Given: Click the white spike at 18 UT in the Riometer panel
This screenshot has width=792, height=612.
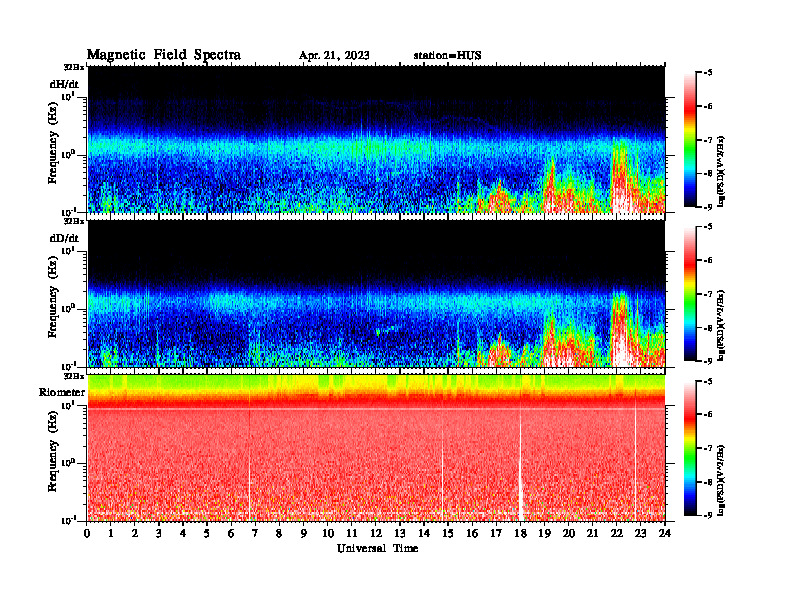Looking at the screenshot, I should click(x=521, y=465).
